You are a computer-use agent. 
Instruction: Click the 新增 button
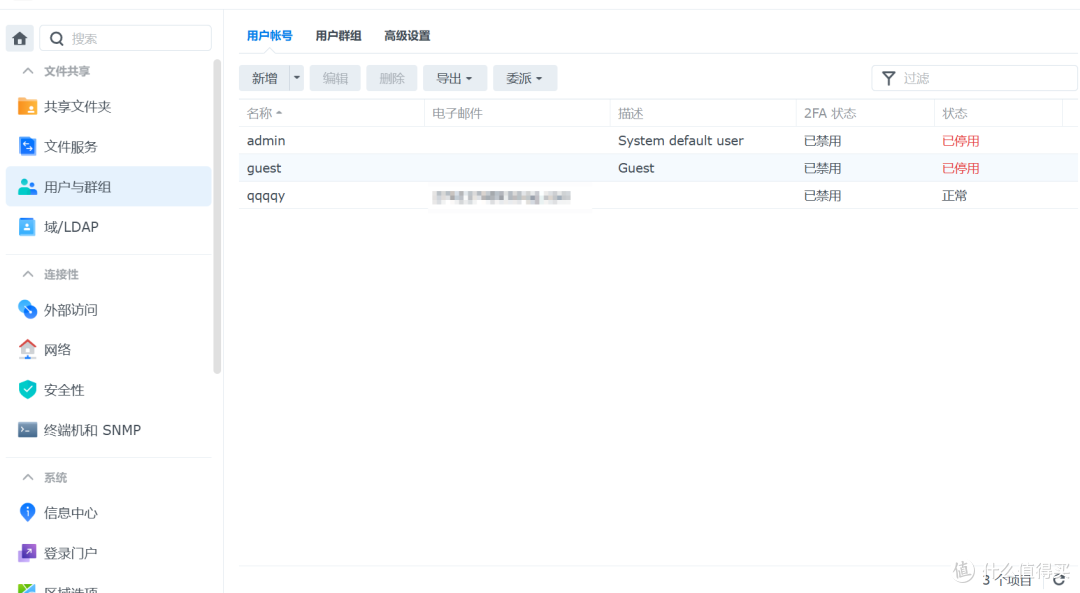[x=264, y=78]
